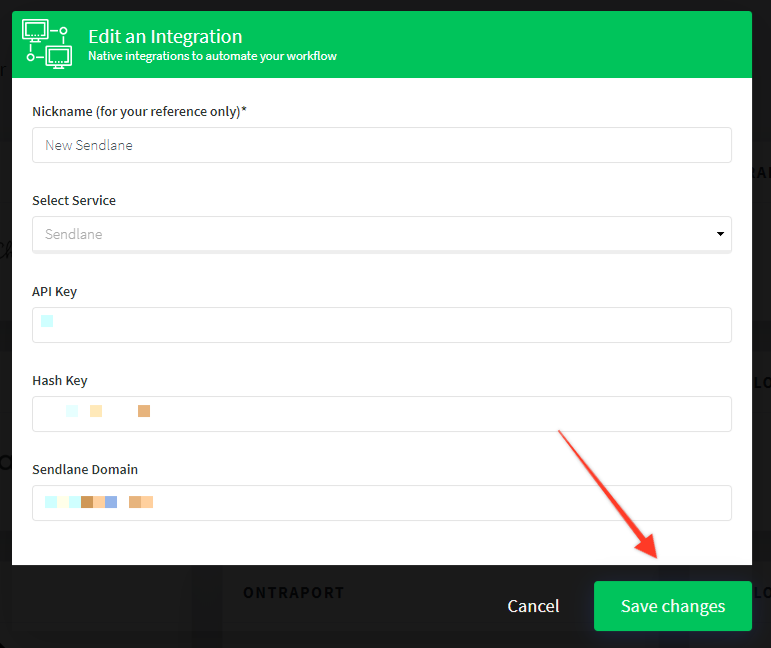Click the integration header icon
771x648 pixels.
click(47, 44)
